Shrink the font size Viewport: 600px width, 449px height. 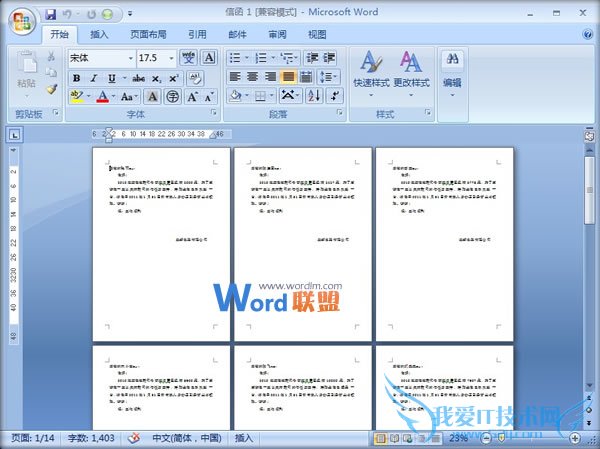[x=209, y=96]
